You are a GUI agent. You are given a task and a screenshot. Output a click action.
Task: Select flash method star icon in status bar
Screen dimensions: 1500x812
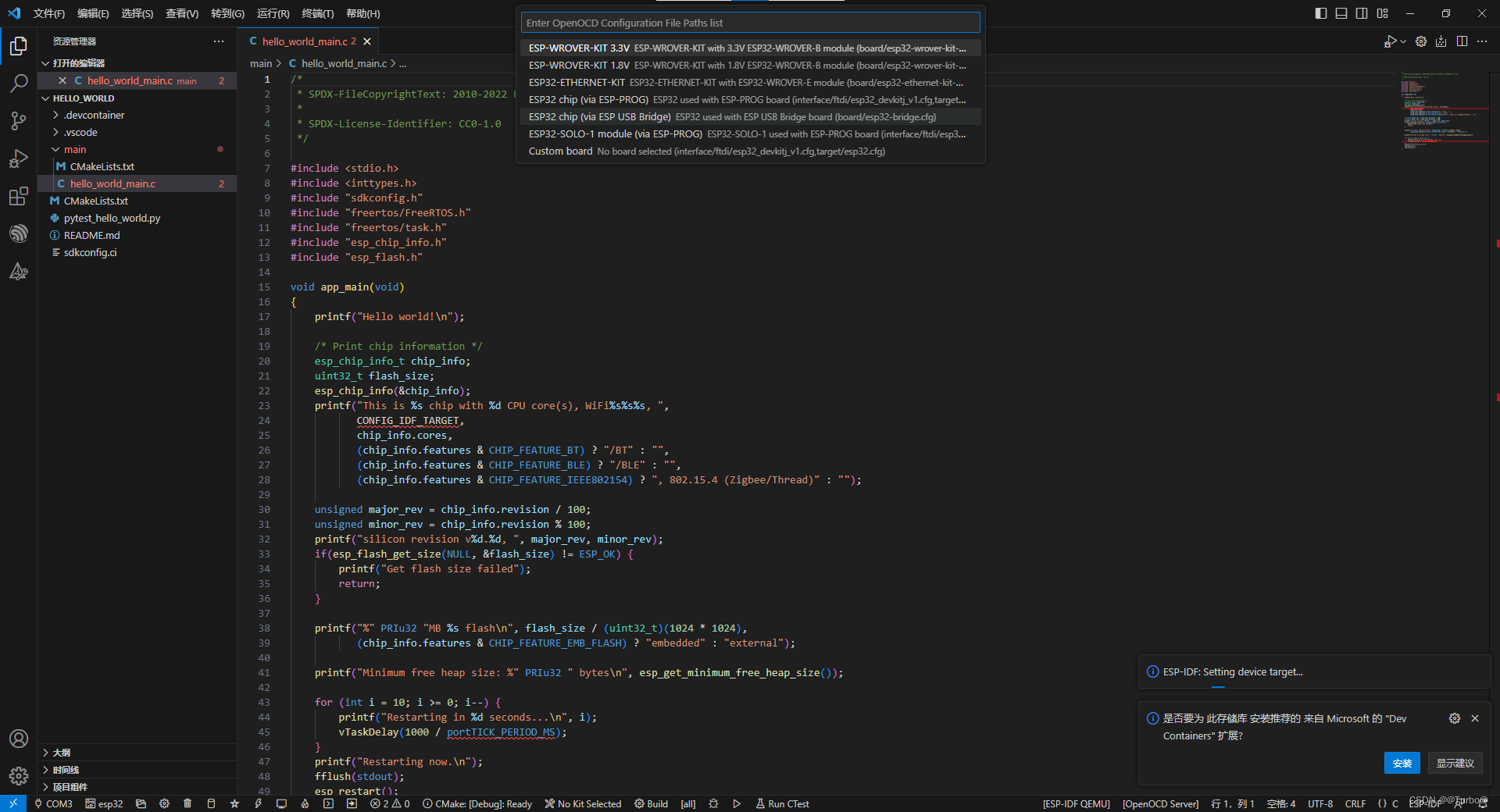coord(234,803)
